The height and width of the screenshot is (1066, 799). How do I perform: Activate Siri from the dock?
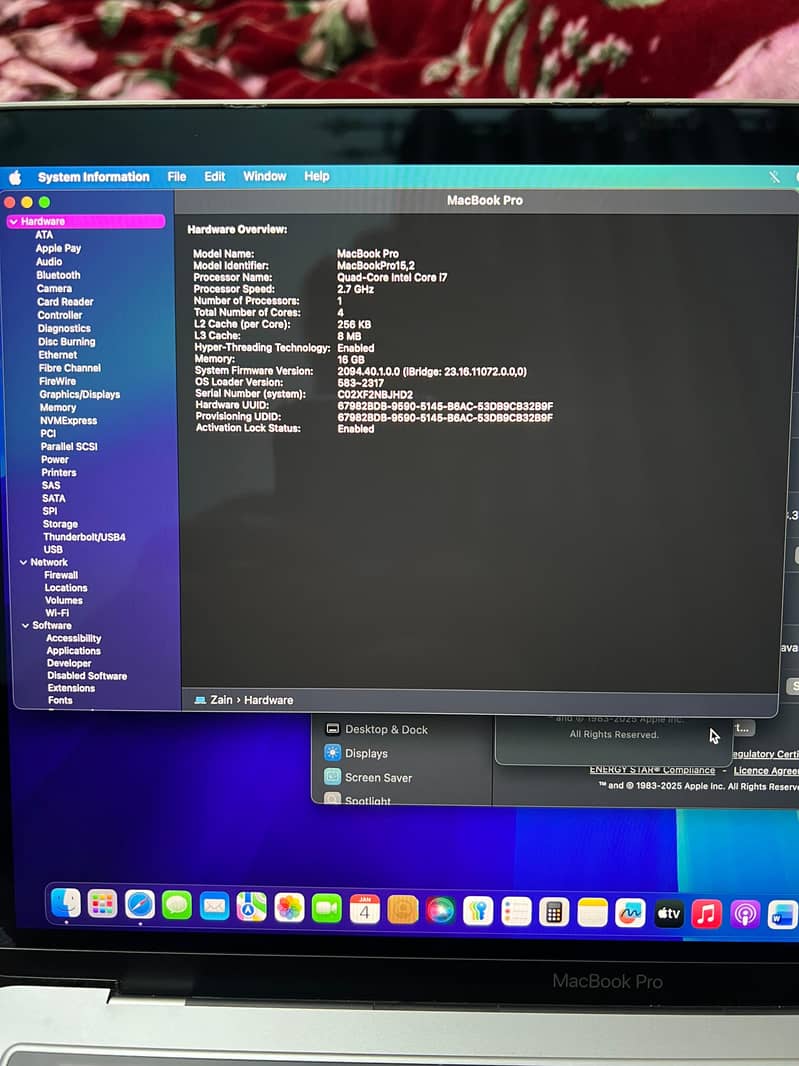click(441, 910)
